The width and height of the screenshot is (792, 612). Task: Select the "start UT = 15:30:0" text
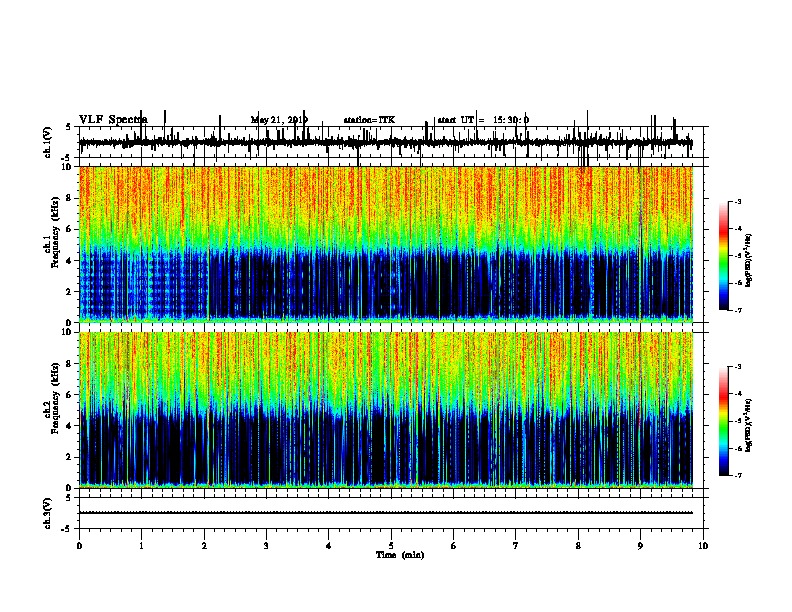coord(483,120)
